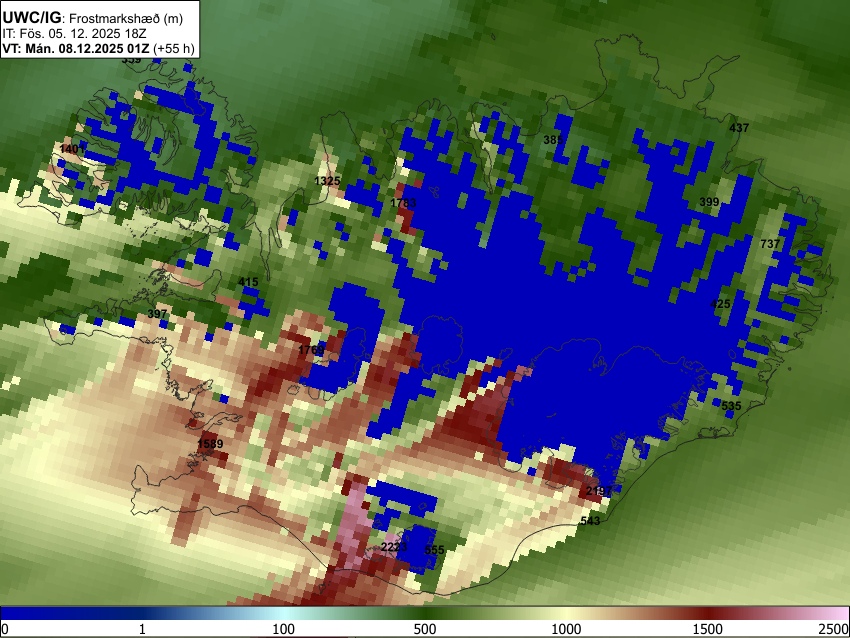Click the map value label 737
This screenshot has height=638, width=850.
[770, 244]
